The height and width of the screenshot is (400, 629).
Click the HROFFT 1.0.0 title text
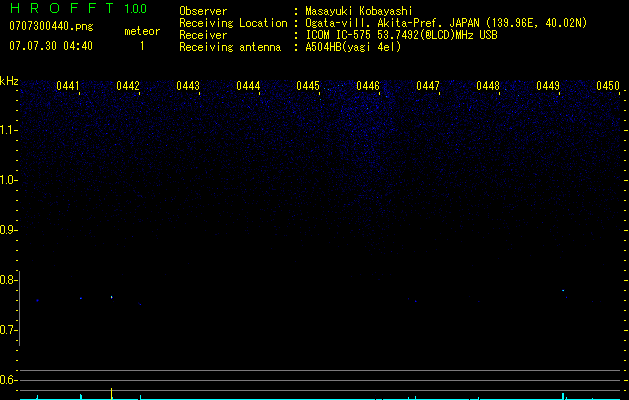tap(79, 8)
